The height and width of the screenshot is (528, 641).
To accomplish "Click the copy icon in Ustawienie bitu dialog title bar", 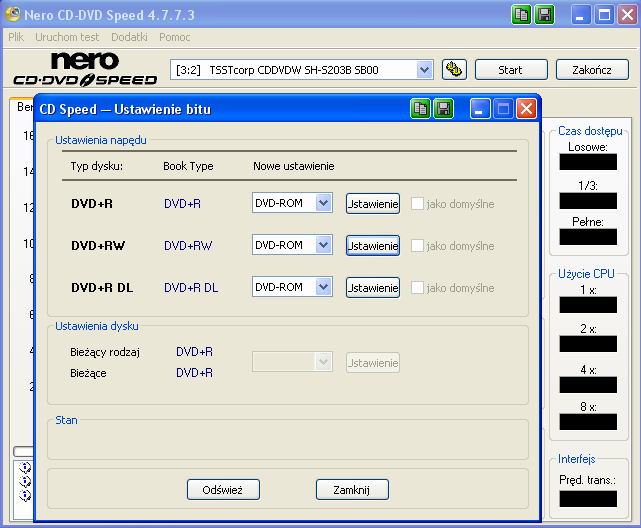I will tap(420, 109).
